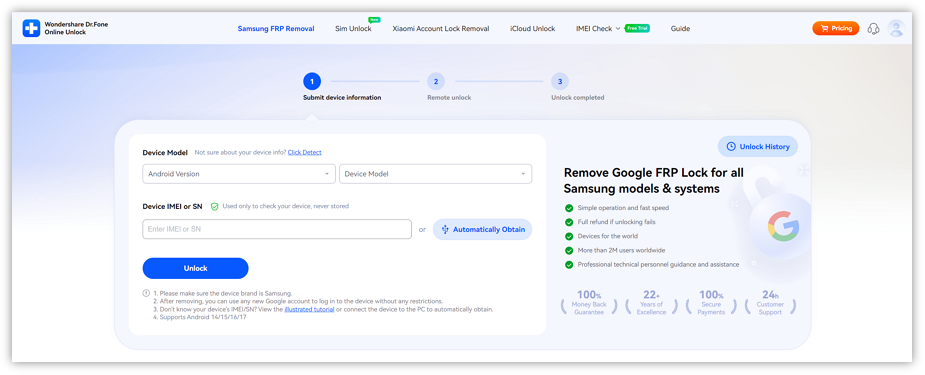Focus the Enter IMEI or SN field

(x=277, y=229)
